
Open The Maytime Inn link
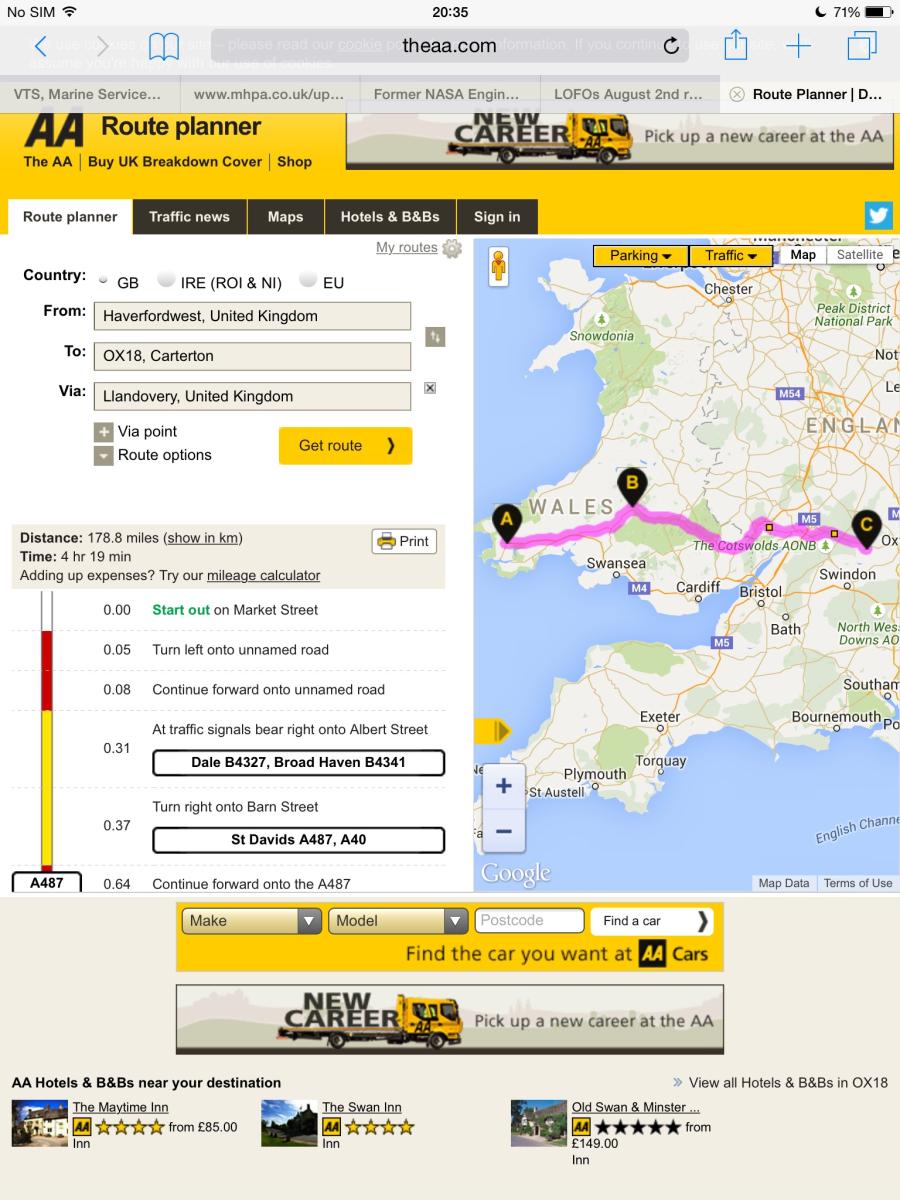120,1107
